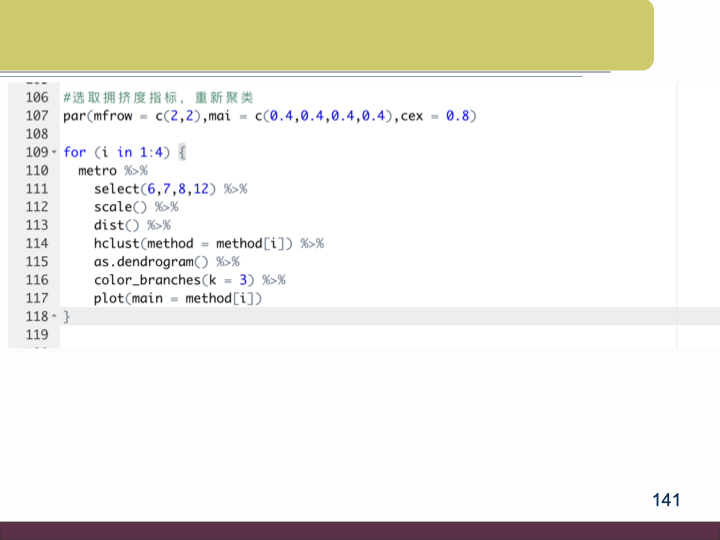The width and height of the screenshot is (720, 540).
Task: Click the as.dendrogram() call
Action: pos(148,261)
